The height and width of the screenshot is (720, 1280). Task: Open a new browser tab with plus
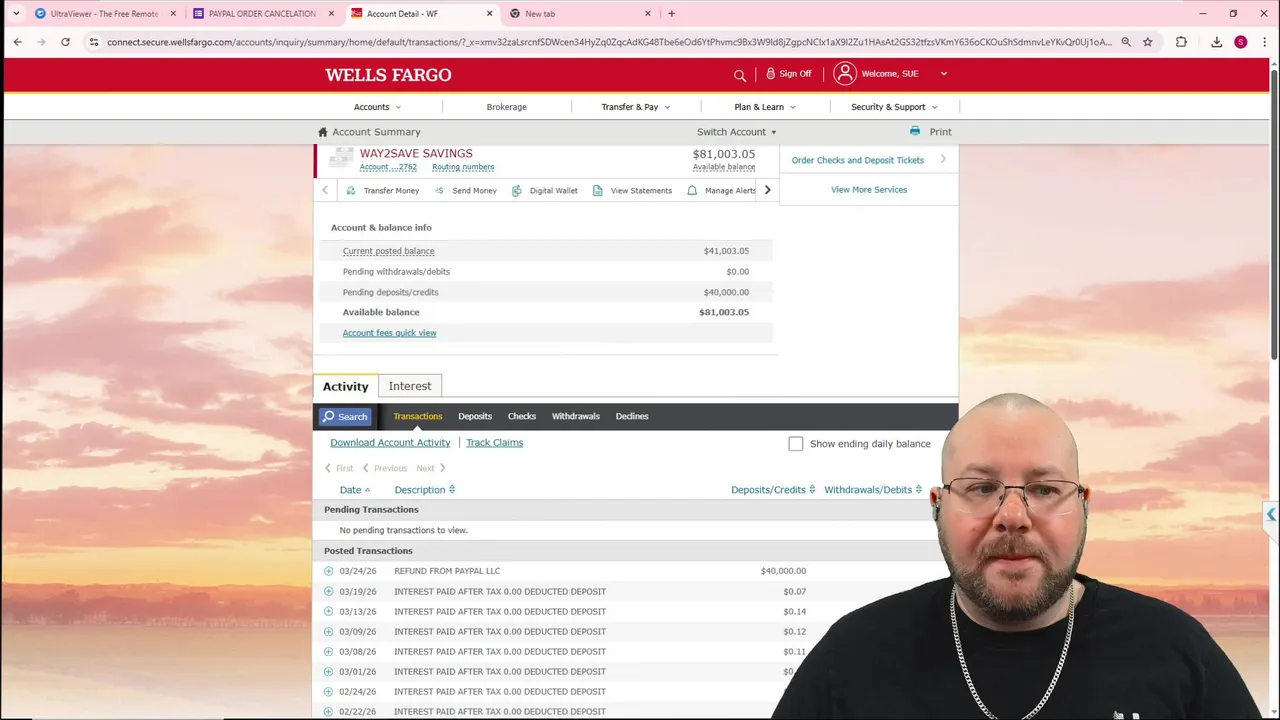click(671, 13)
